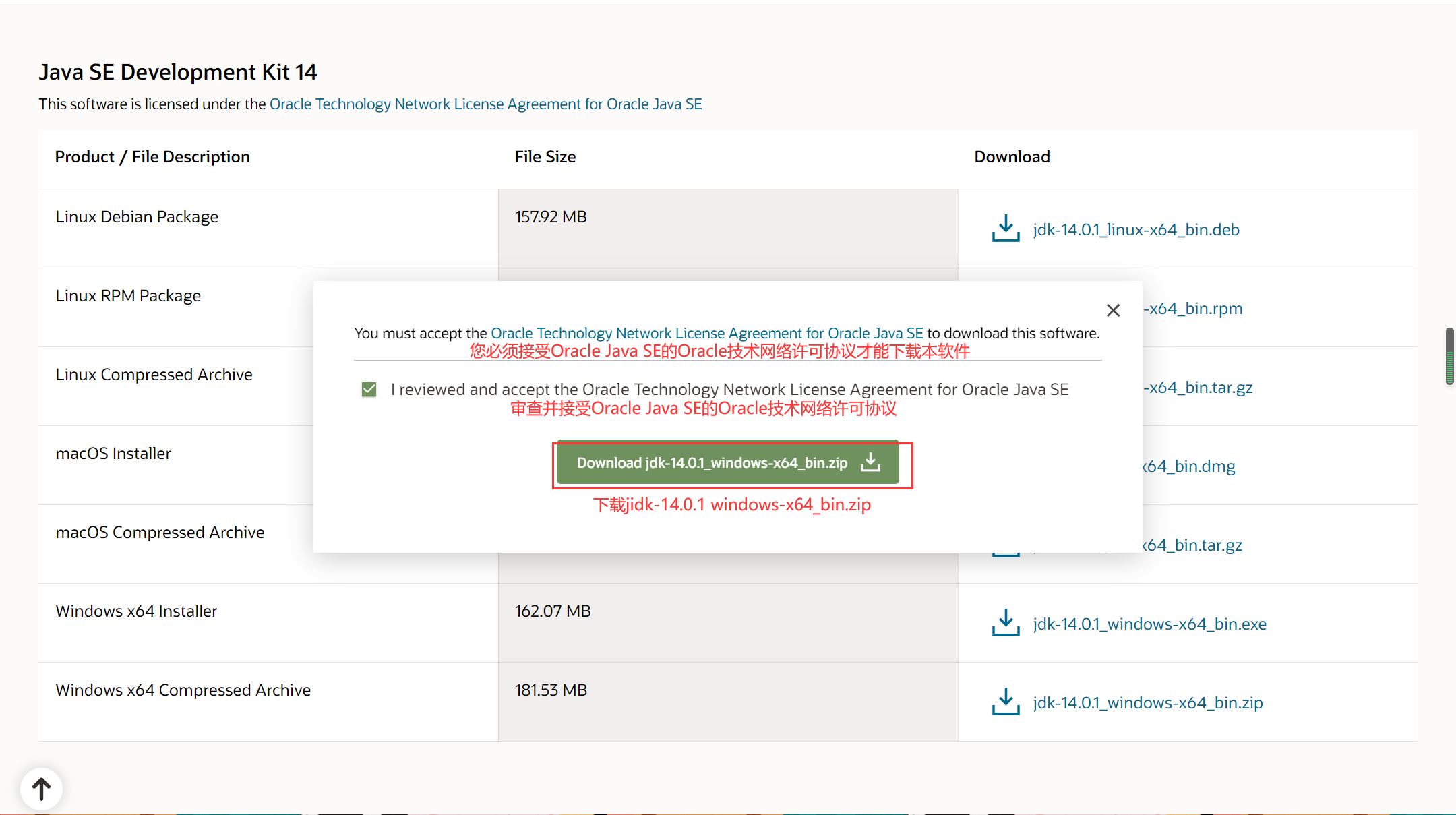
Task: Click the scroll-to-top arrow icon
Action: 41,788
